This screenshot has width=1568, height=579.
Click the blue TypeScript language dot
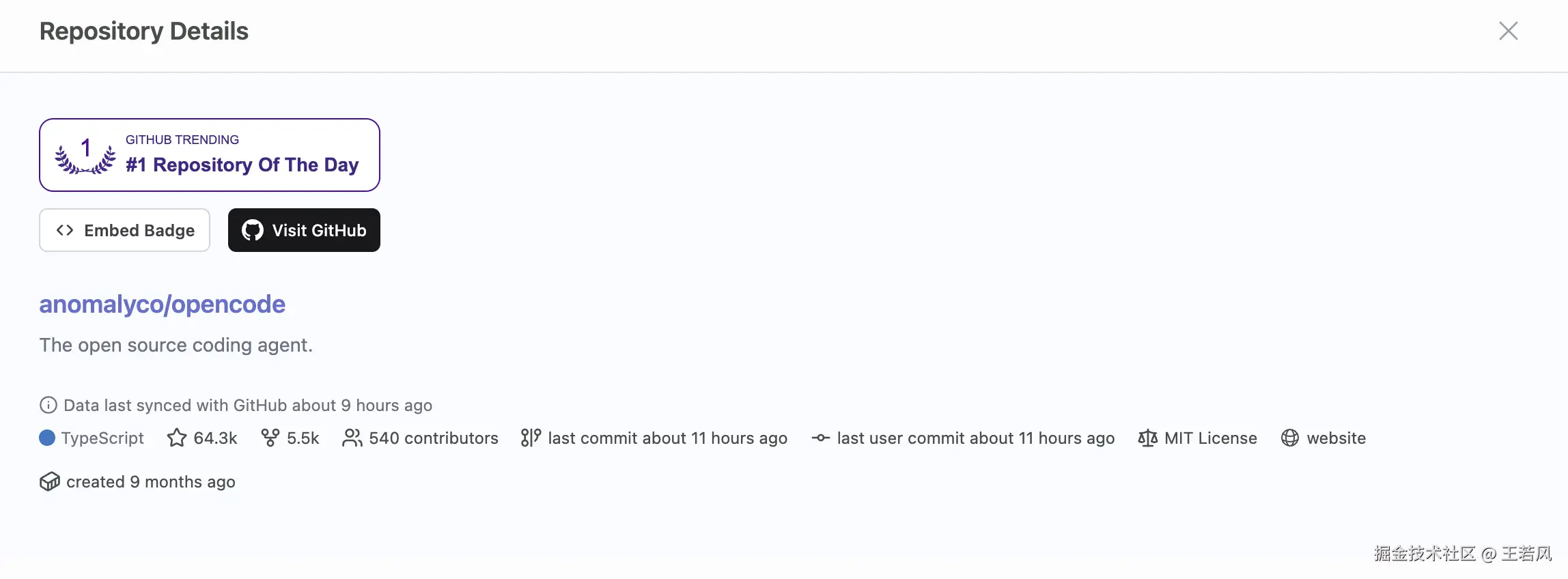47,438
